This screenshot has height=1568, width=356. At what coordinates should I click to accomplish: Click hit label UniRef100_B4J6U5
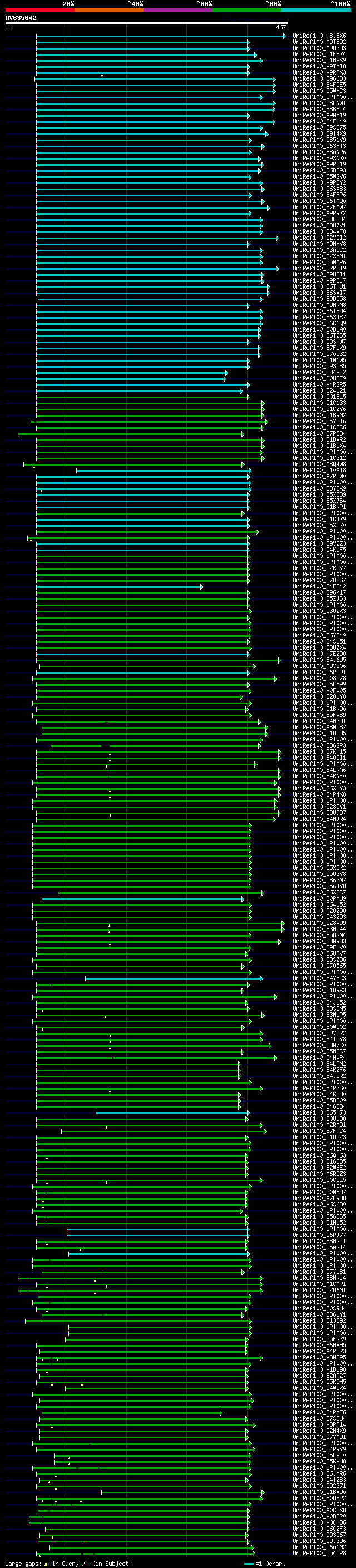[x=319, y=660]
